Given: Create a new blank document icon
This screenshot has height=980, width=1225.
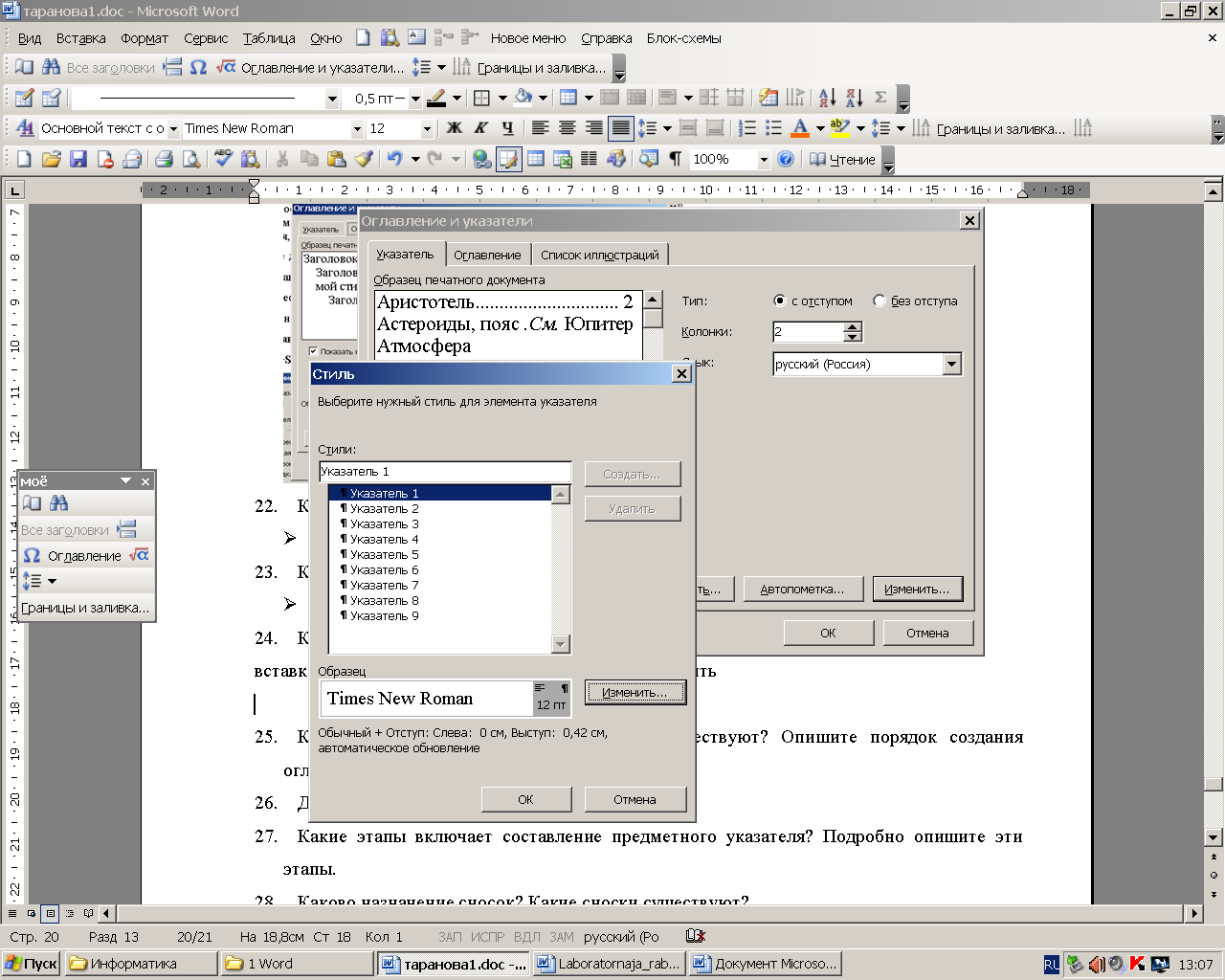Looking at the screenshot, I should pyautogui.click(x=24, y=159).
